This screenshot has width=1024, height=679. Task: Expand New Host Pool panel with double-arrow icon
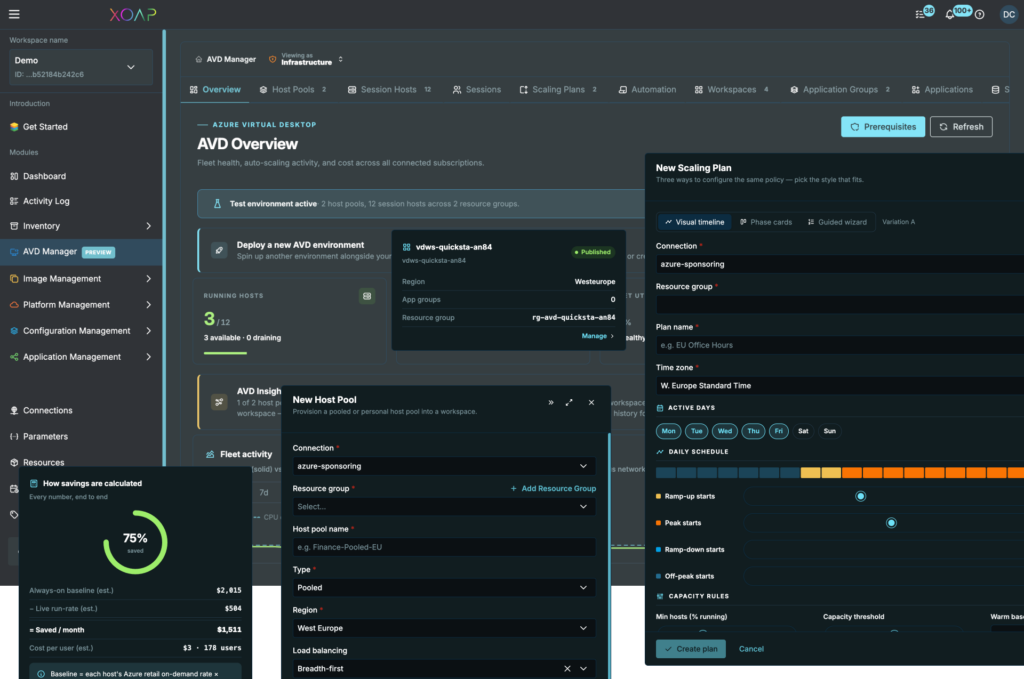pyautogui.click(x=551, y=403)
